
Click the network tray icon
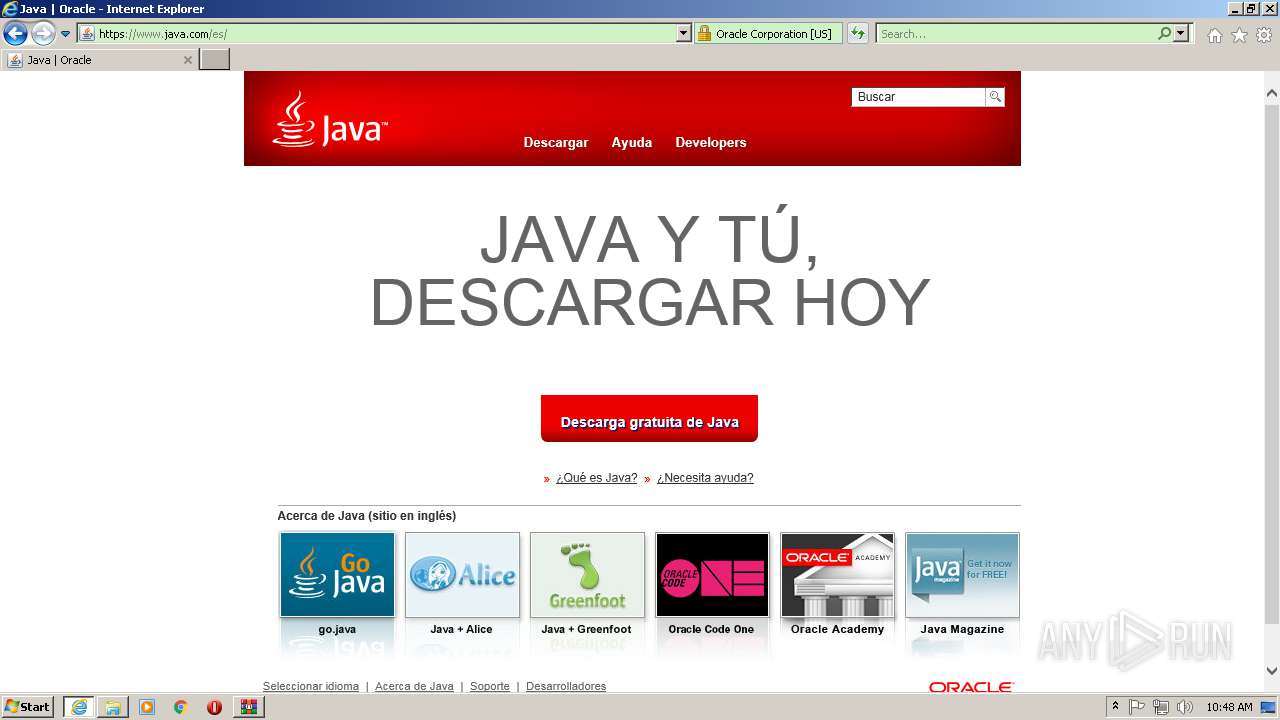pyautogui.click(x=1160, y=707)
